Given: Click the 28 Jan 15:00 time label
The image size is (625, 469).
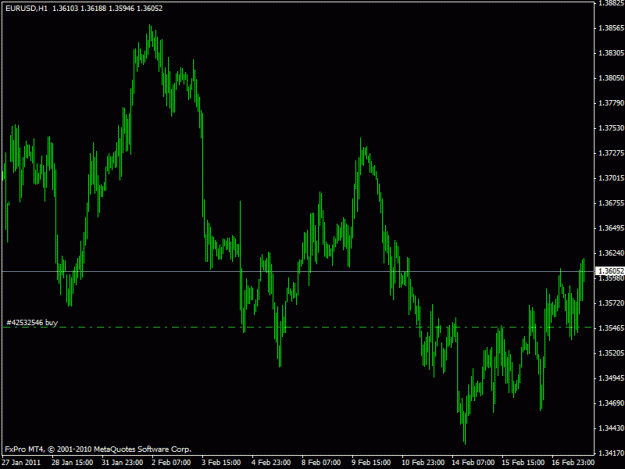Looking at the screenshot, I should click(72, 462).
